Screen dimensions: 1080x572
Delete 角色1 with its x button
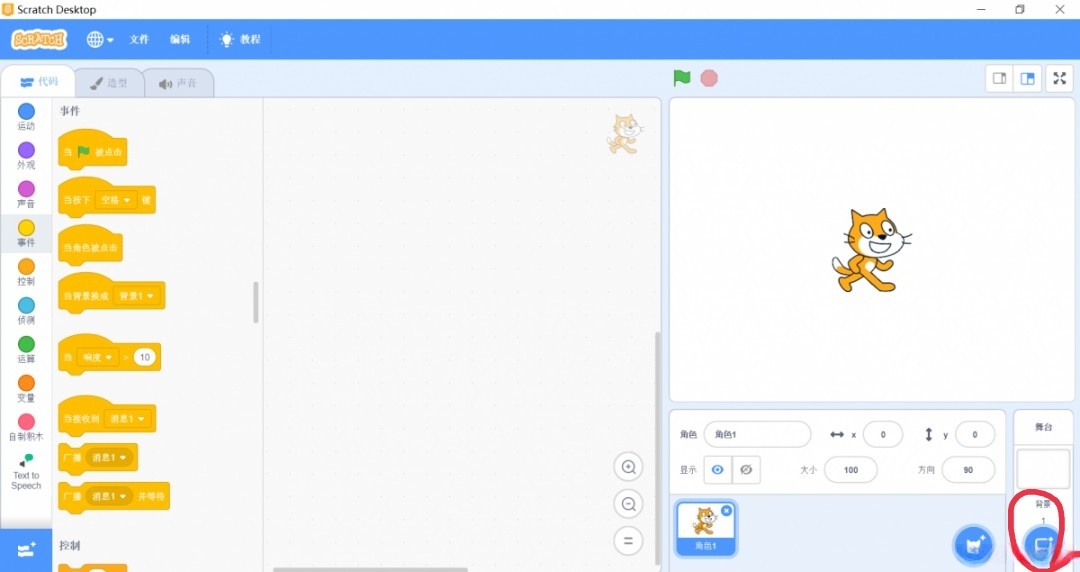(x=727, y=511)
